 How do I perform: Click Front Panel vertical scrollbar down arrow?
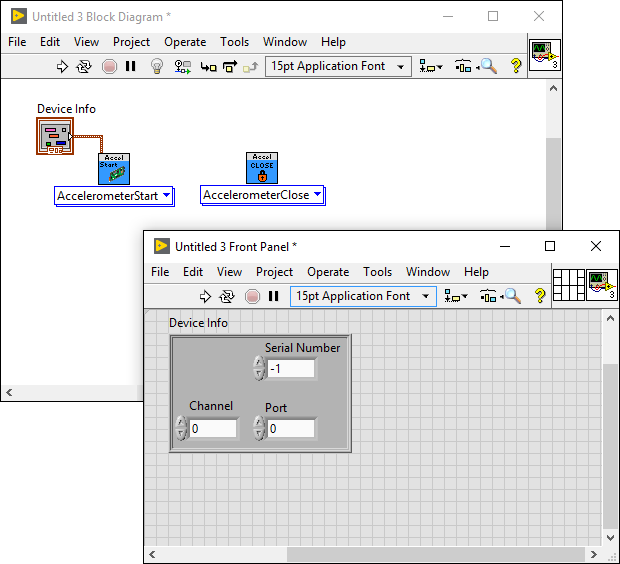pos(610,538)
